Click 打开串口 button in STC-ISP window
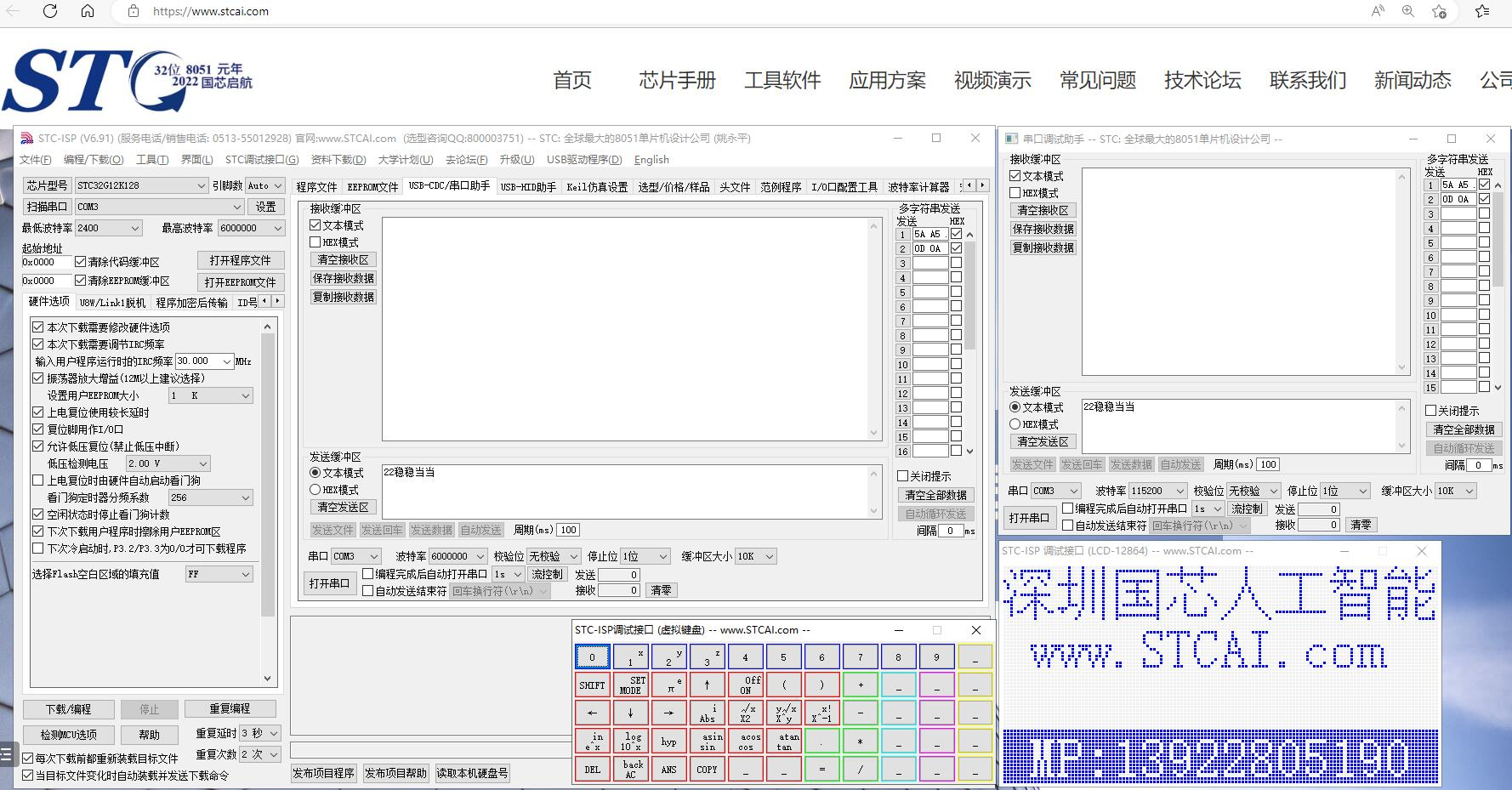 (329, 583)
